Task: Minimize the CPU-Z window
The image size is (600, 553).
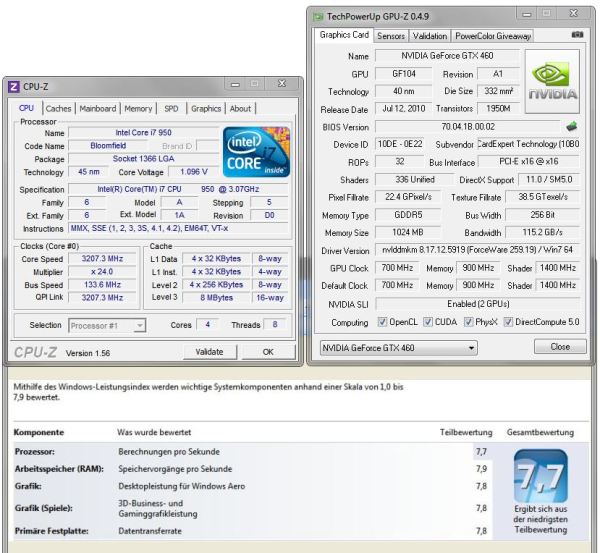Action: point(235,86)
